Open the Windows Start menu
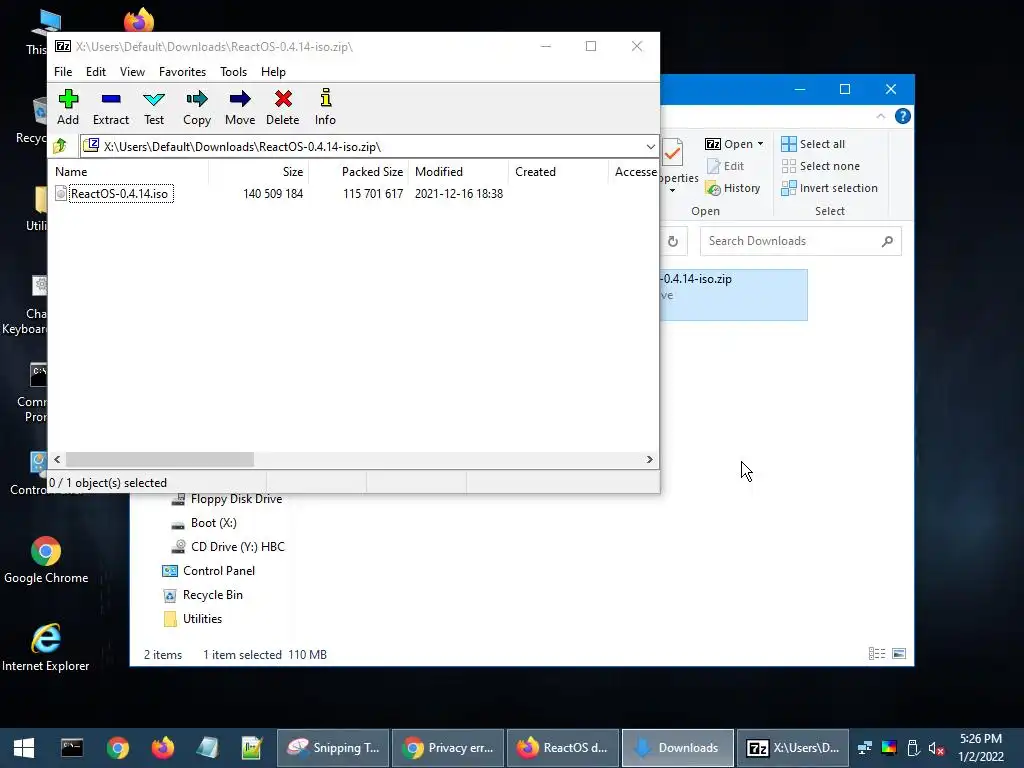 (24, 748)
